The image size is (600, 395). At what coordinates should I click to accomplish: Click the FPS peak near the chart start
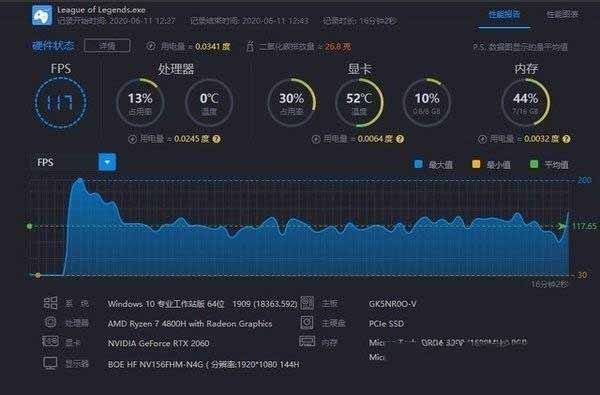pyautogui.click(x=80, y=180)
